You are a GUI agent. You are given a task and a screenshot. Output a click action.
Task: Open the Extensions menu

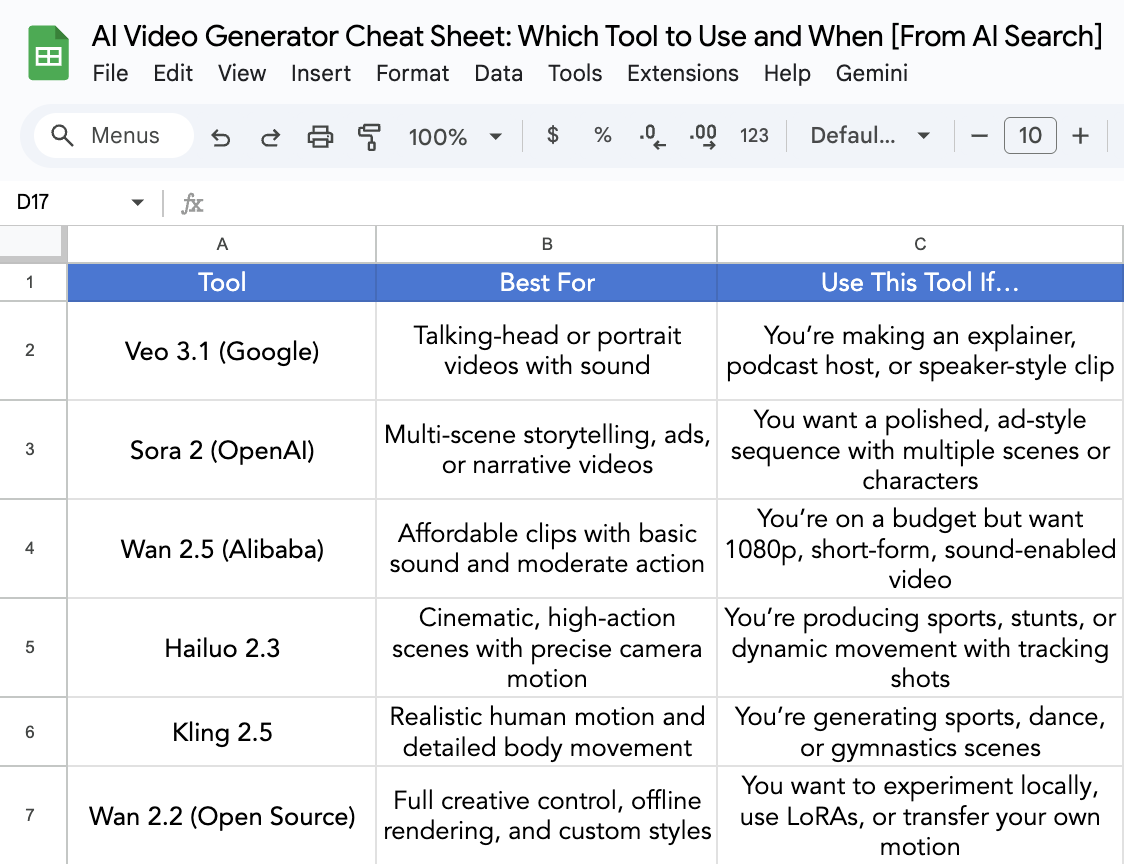point(682,73)
